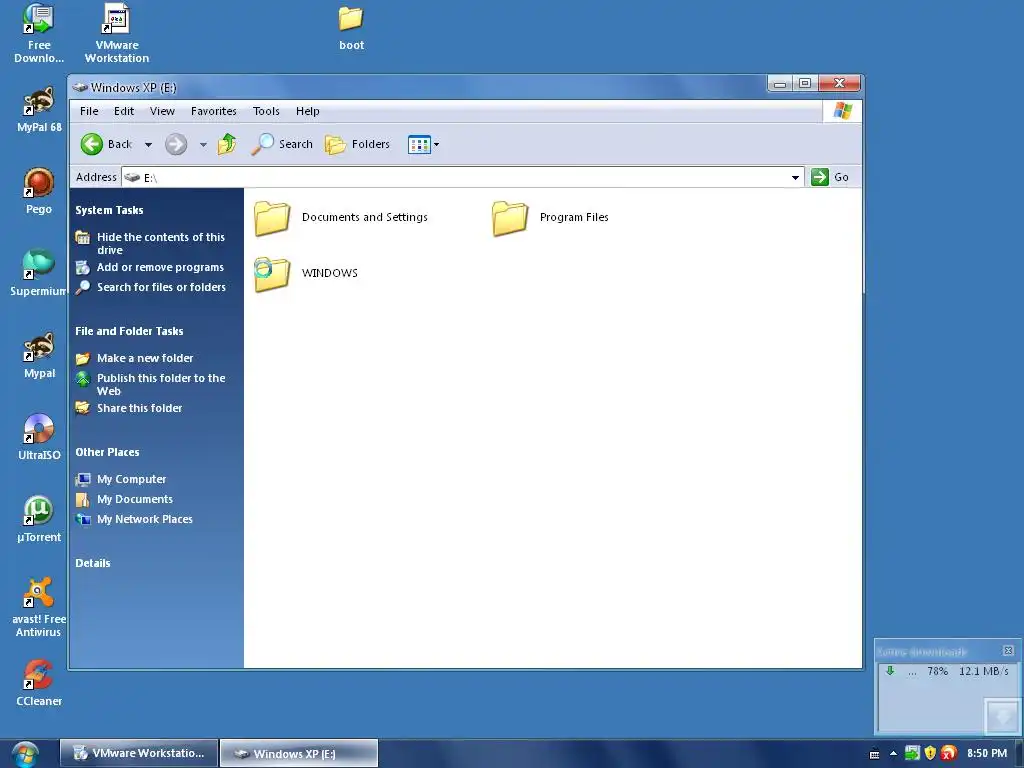Open the Address bar dropdown arrow
Screen dimensions: 1024x768
[x=795, y=178]
